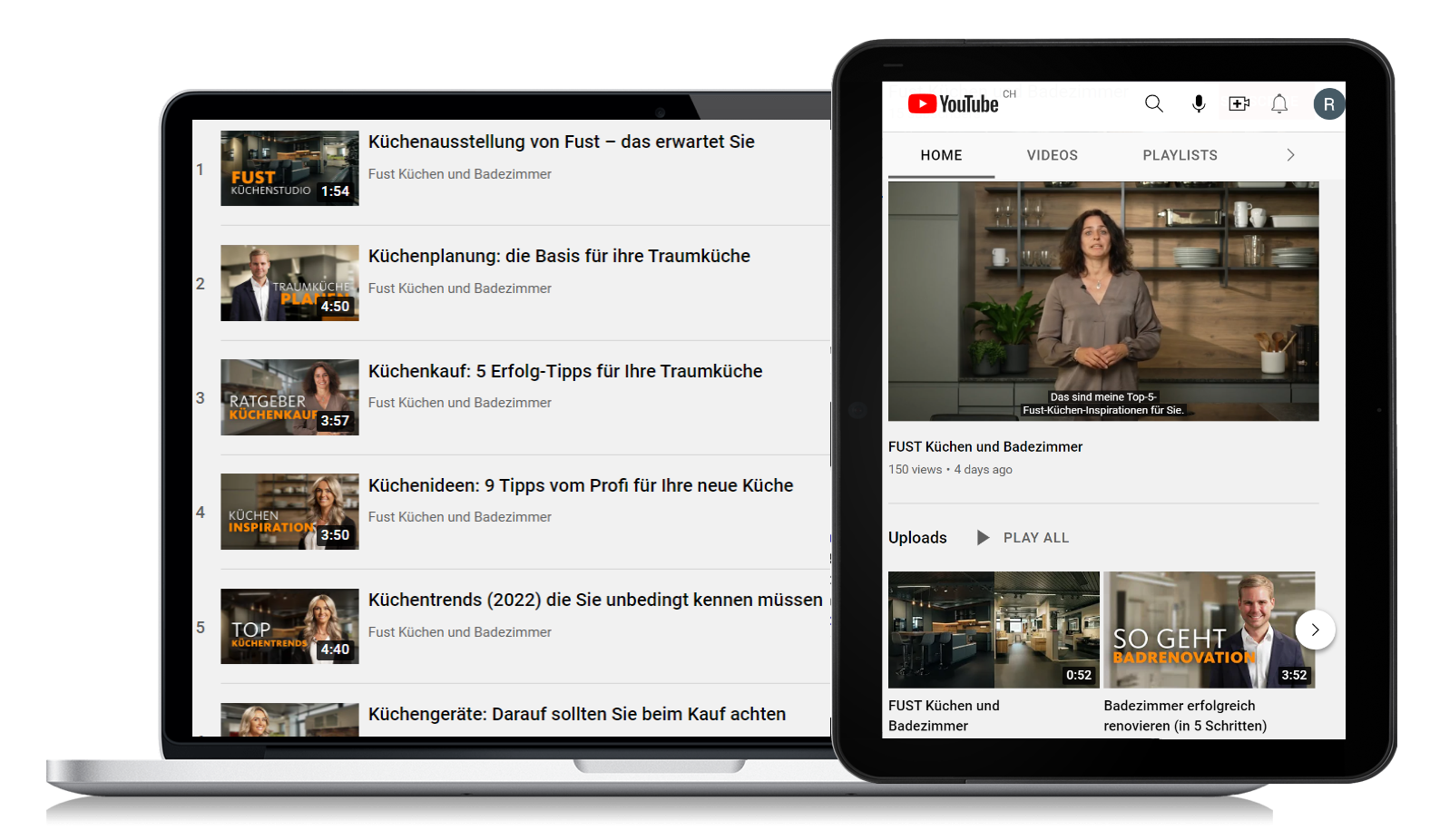Click the Uploads heading
This screenshot has height=840, width=1430.
coord(917,538)
